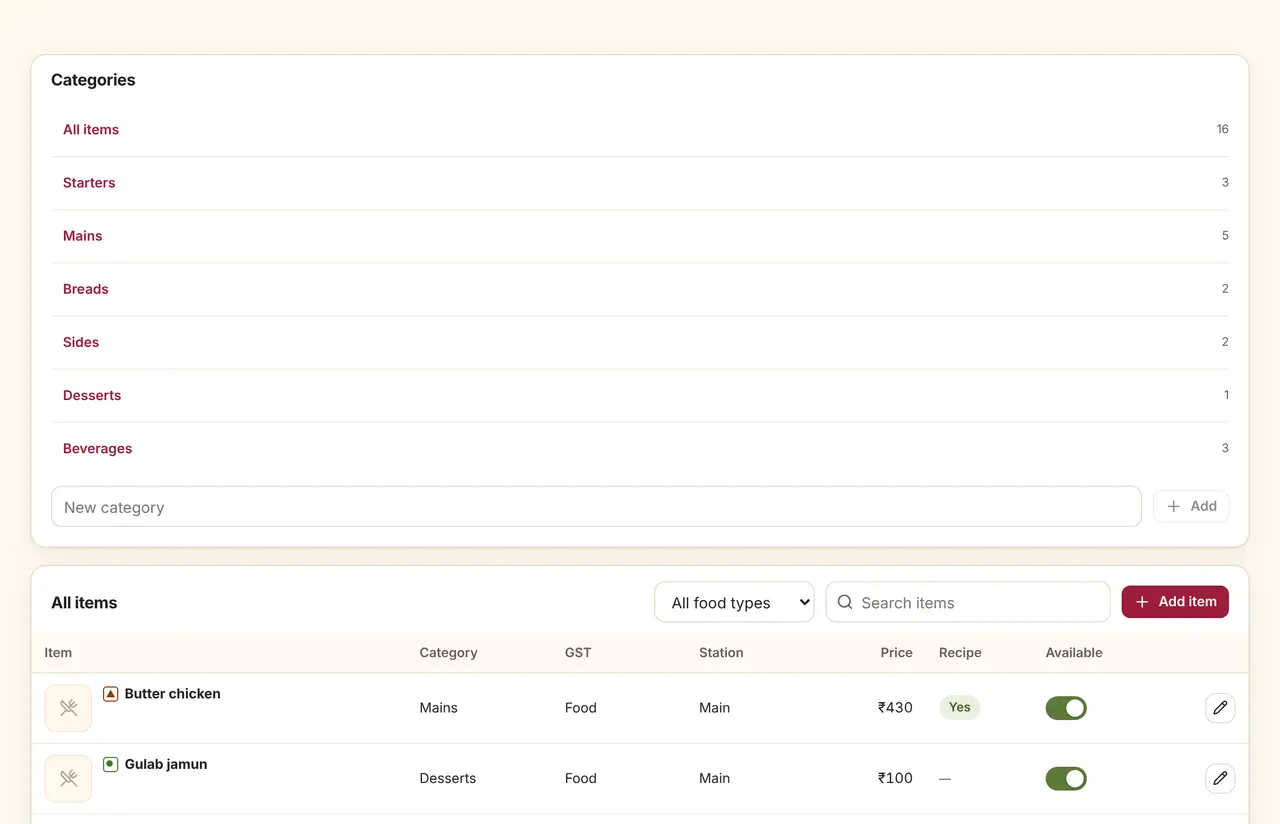Focus the Search items field

(968, 602)
